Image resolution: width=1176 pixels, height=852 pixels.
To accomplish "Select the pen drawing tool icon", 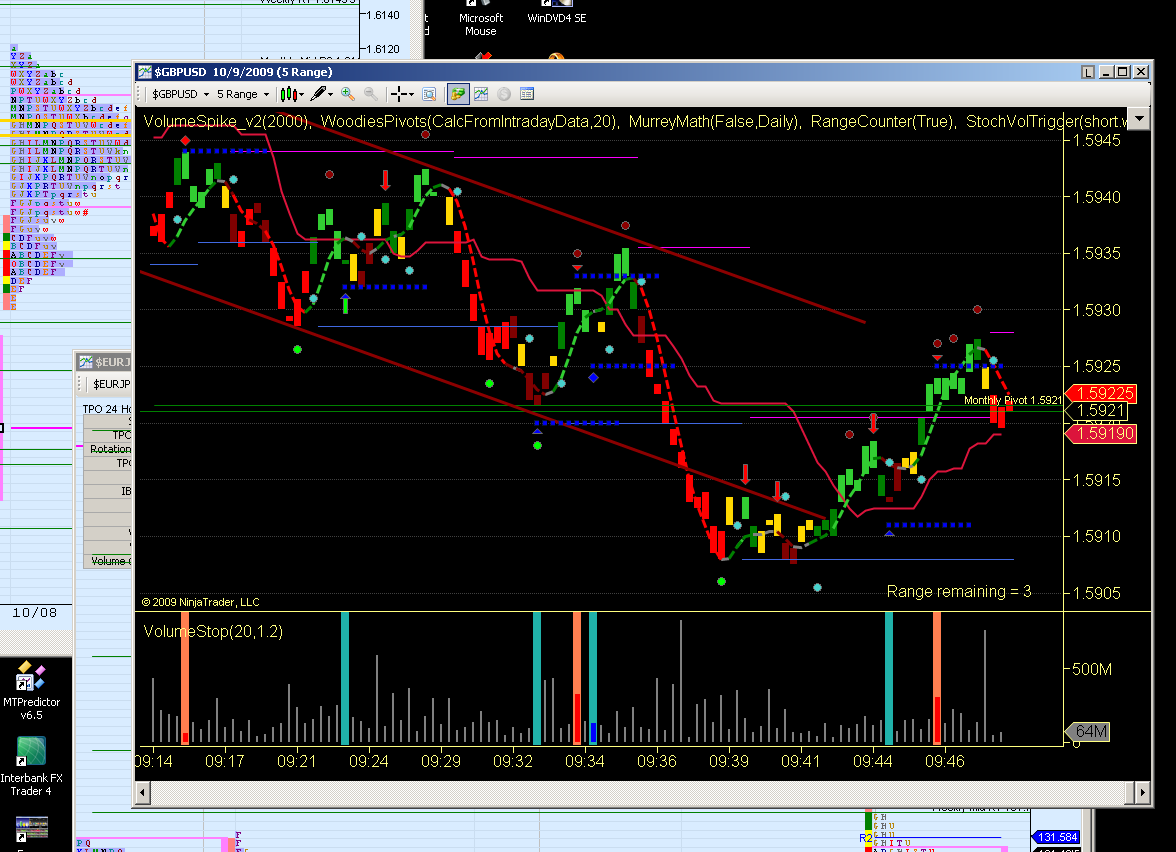I will [x=318, y=94].
